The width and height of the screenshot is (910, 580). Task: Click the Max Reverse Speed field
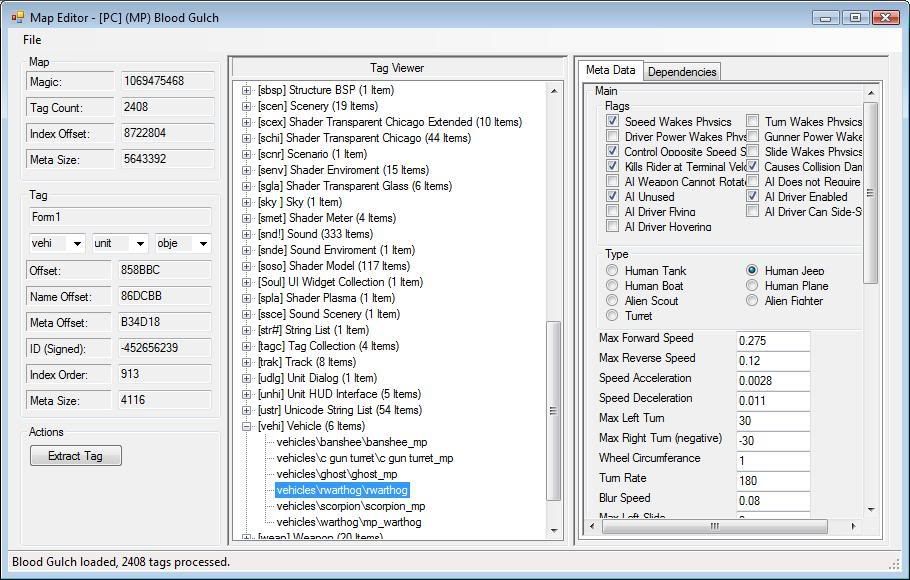tap(773, 361)
